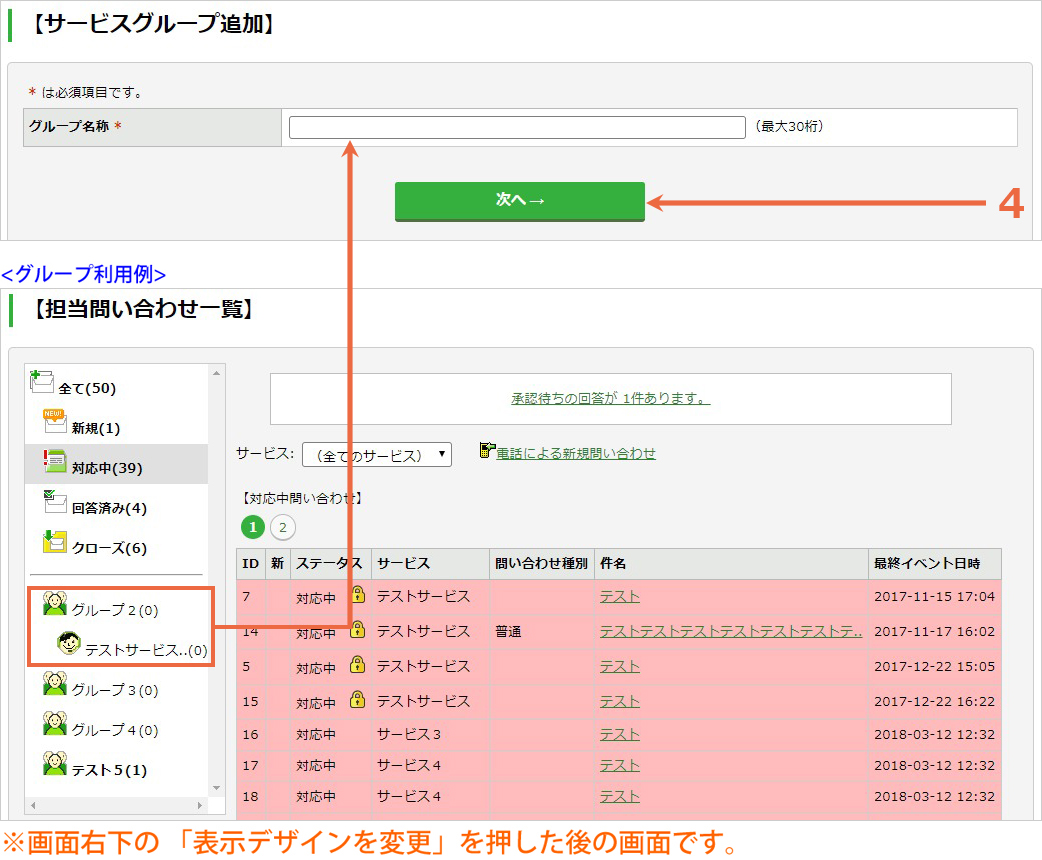Click the ID column header
Viewport: 1042px width, 860px height.
pyautogui.click(x=251, y=564)
